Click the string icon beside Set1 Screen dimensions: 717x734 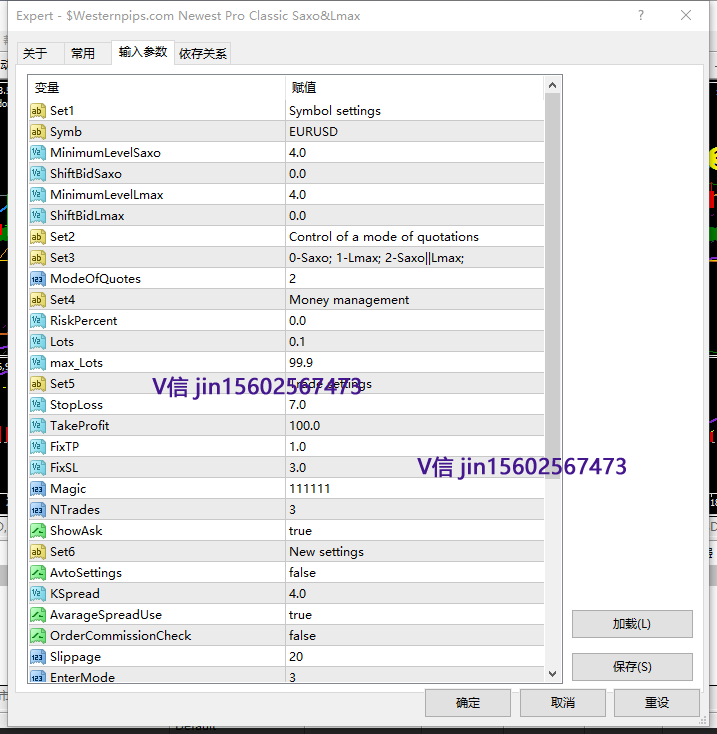[38, 111]
